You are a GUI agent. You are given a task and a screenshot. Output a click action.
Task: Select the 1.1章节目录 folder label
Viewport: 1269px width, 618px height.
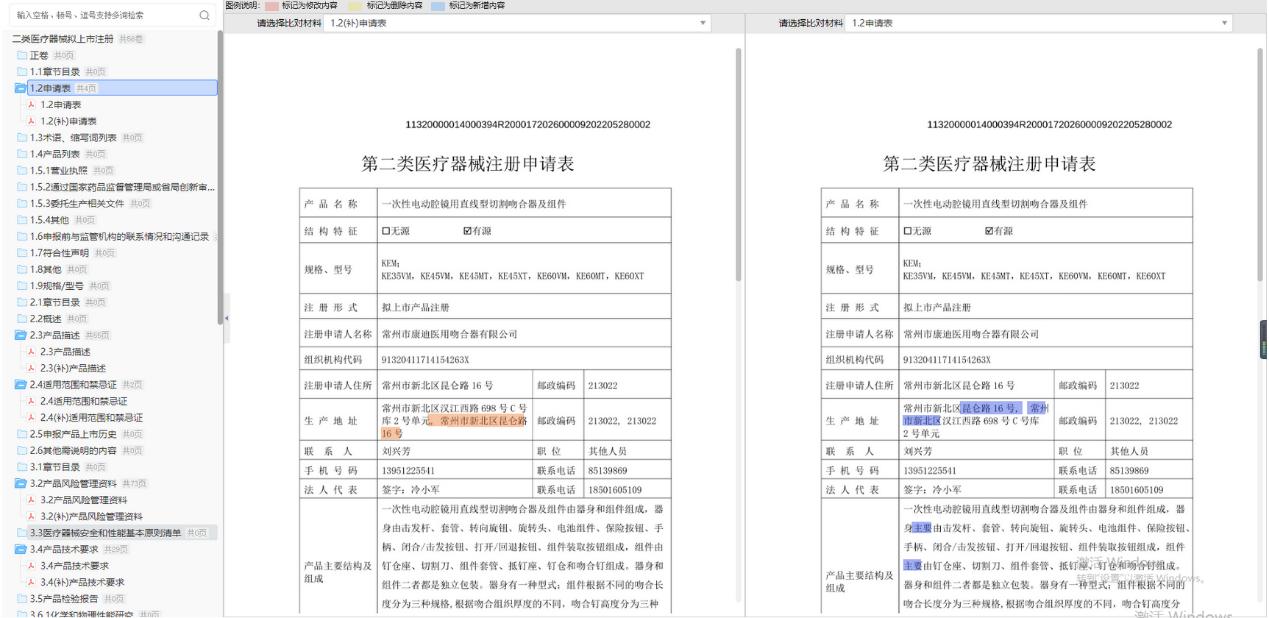coord(54,71)
